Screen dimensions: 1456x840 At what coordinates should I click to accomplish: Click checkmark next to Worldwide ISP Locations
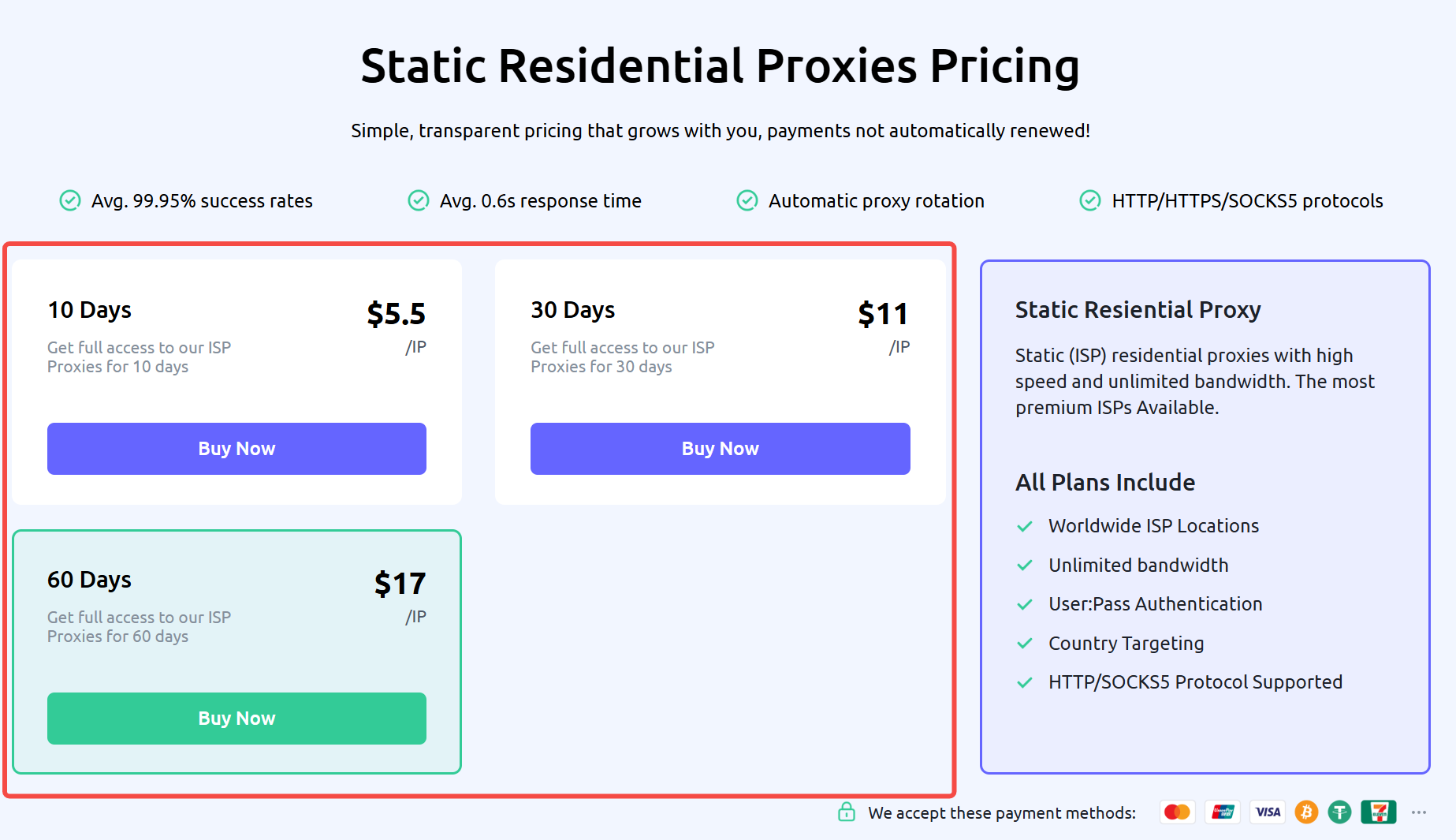(1025, 526)
